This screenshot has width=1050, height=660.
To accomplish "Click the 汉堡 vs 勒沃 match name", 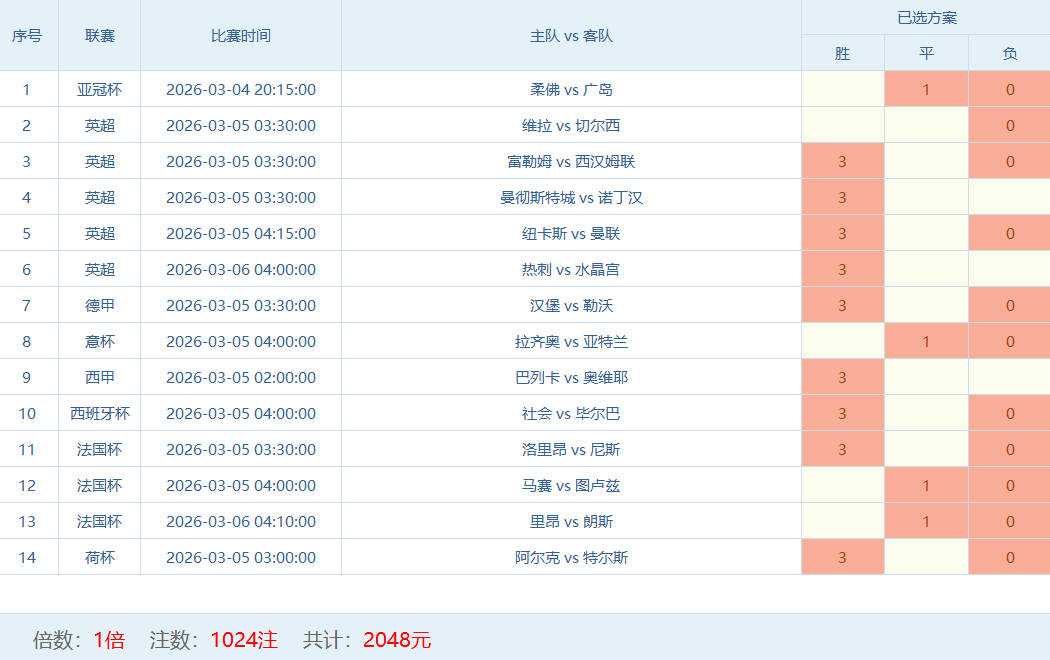I will pyautogui.click(x=571, y=305).
